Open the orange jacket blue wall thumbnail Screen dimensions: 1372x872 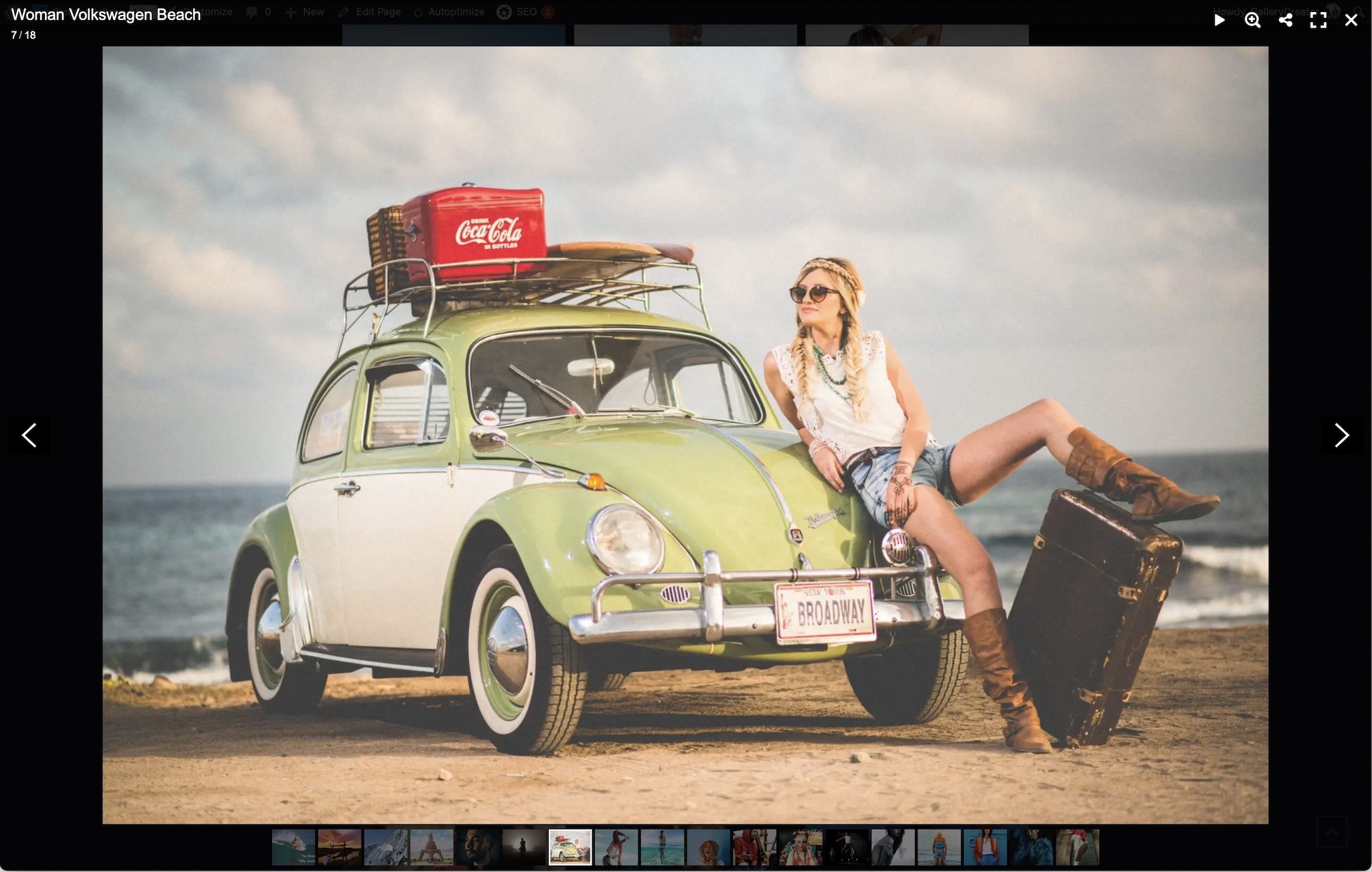[985, 847]
